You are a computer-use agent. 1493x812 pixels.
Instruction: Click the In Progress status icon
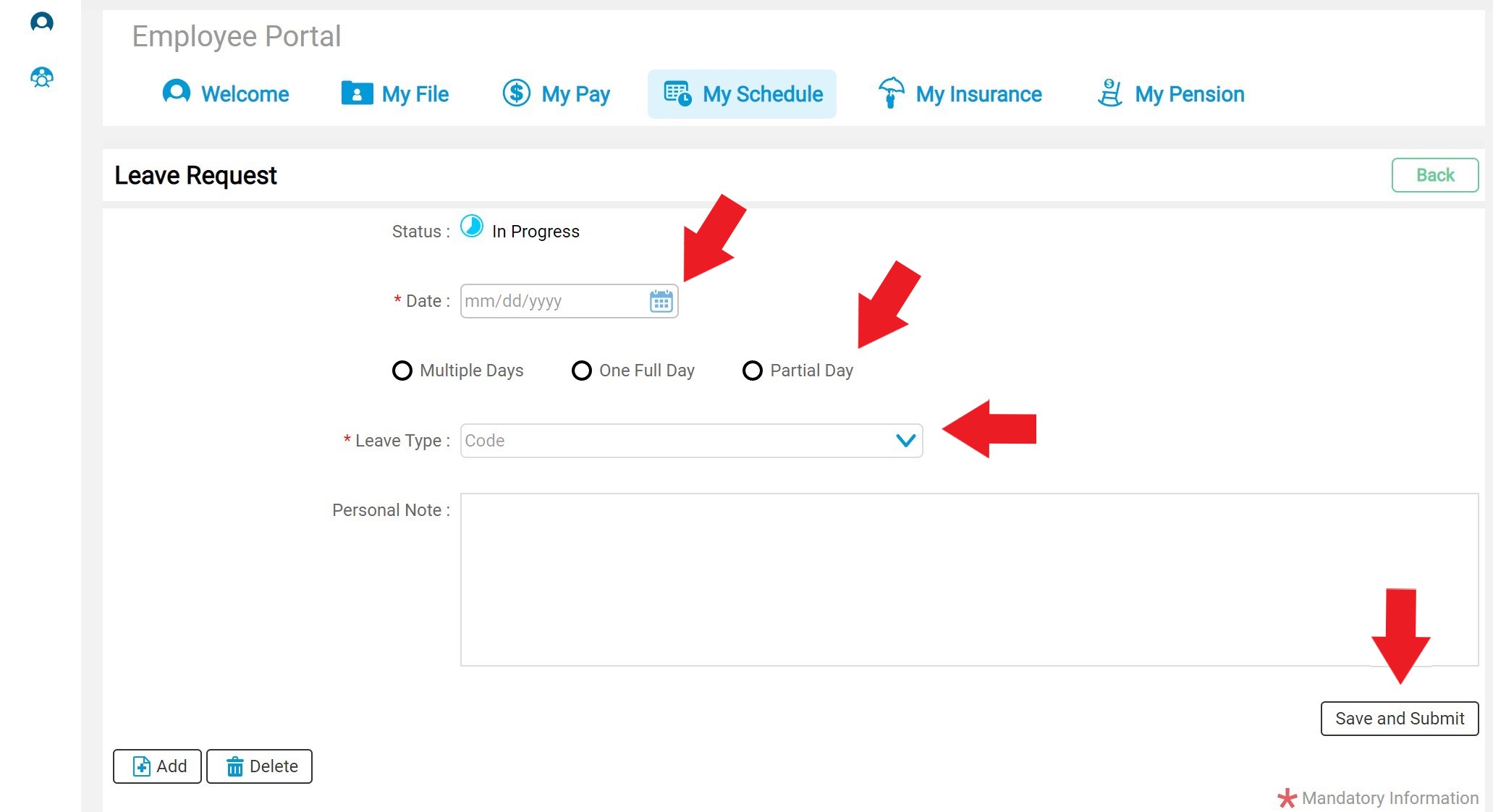pos(472,227)
